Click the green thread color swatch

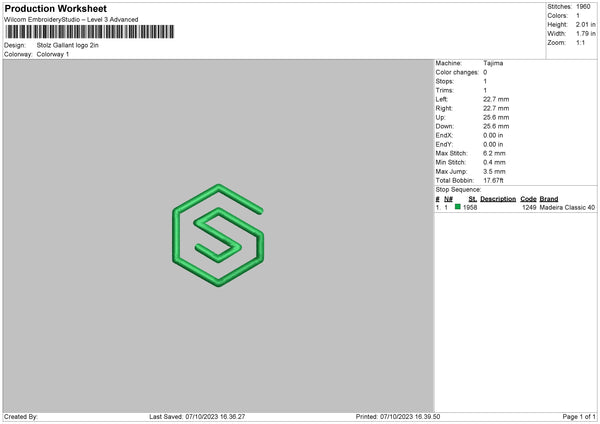coord(457,207)
